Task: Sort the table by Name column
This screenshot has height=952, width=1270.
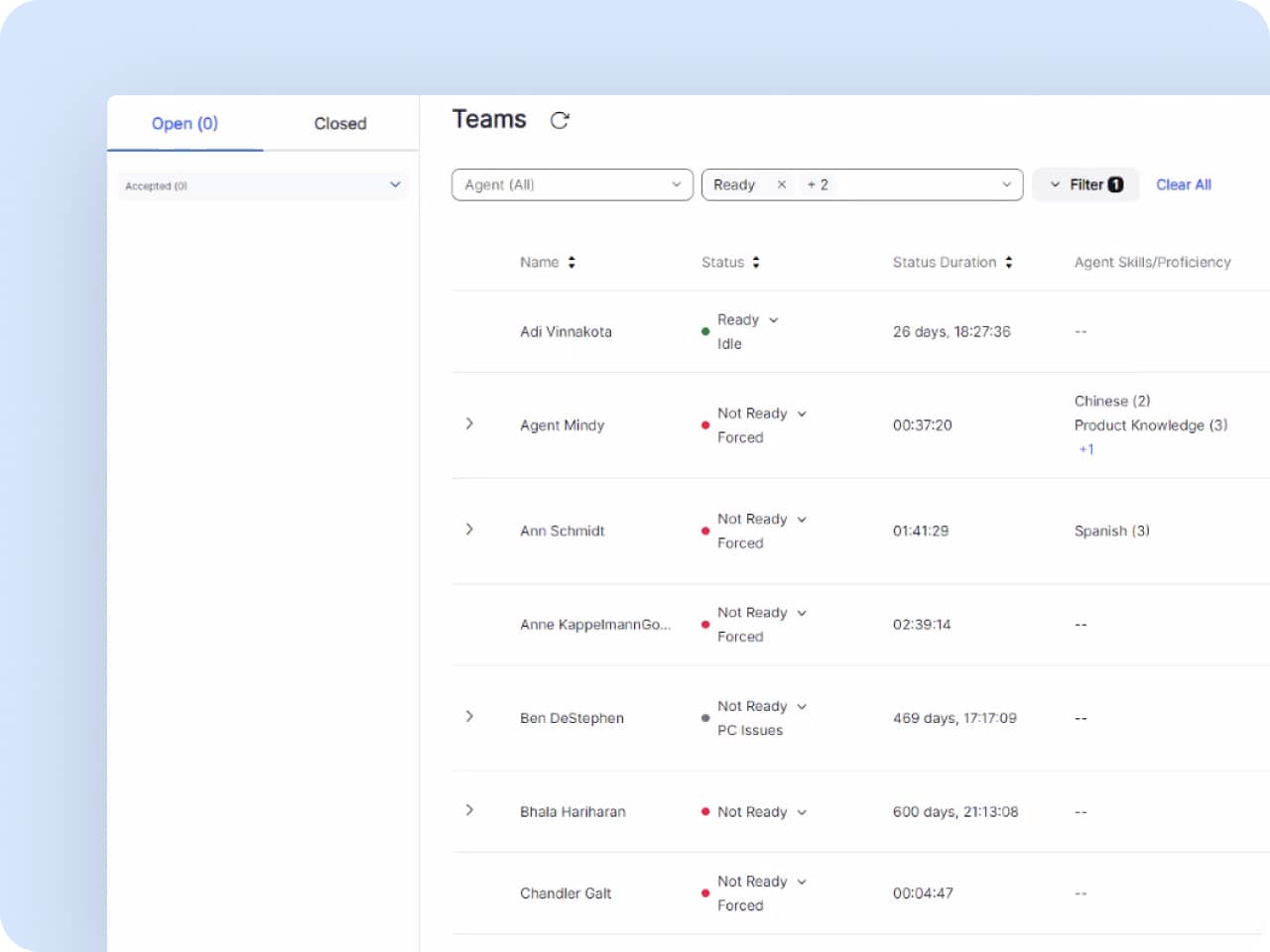Action: [x=571, y=263]
